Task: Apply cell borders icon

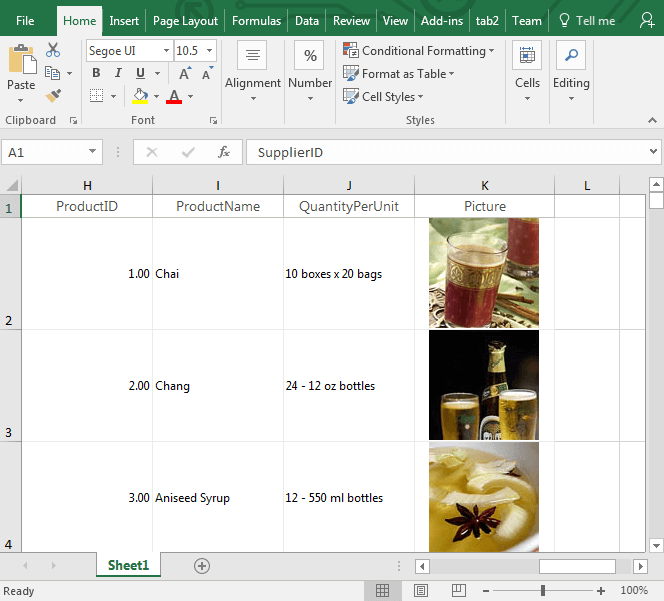Action: point(97,96)
